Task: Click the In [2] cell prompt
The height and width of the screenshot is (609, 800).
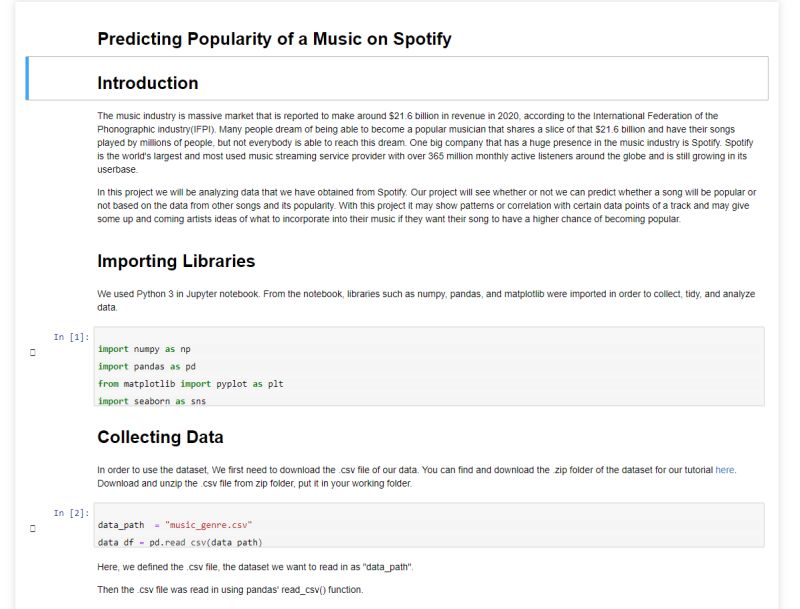Action: 71,513
